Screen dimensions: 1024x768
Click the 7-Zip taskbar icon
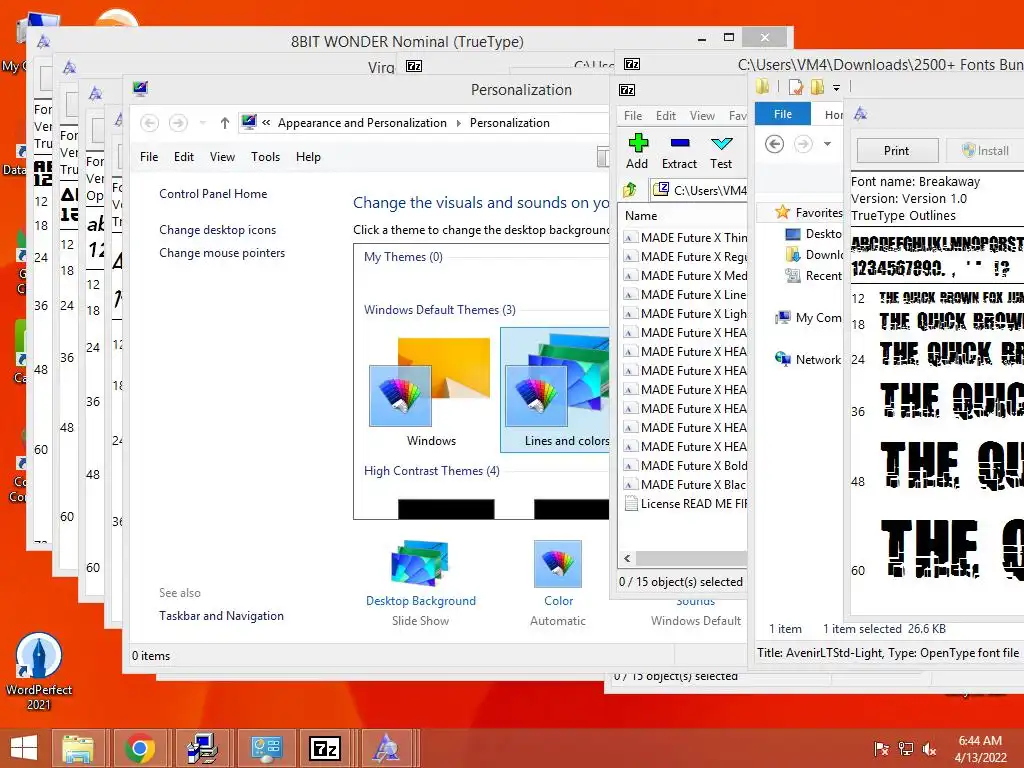tap(325, 748)
